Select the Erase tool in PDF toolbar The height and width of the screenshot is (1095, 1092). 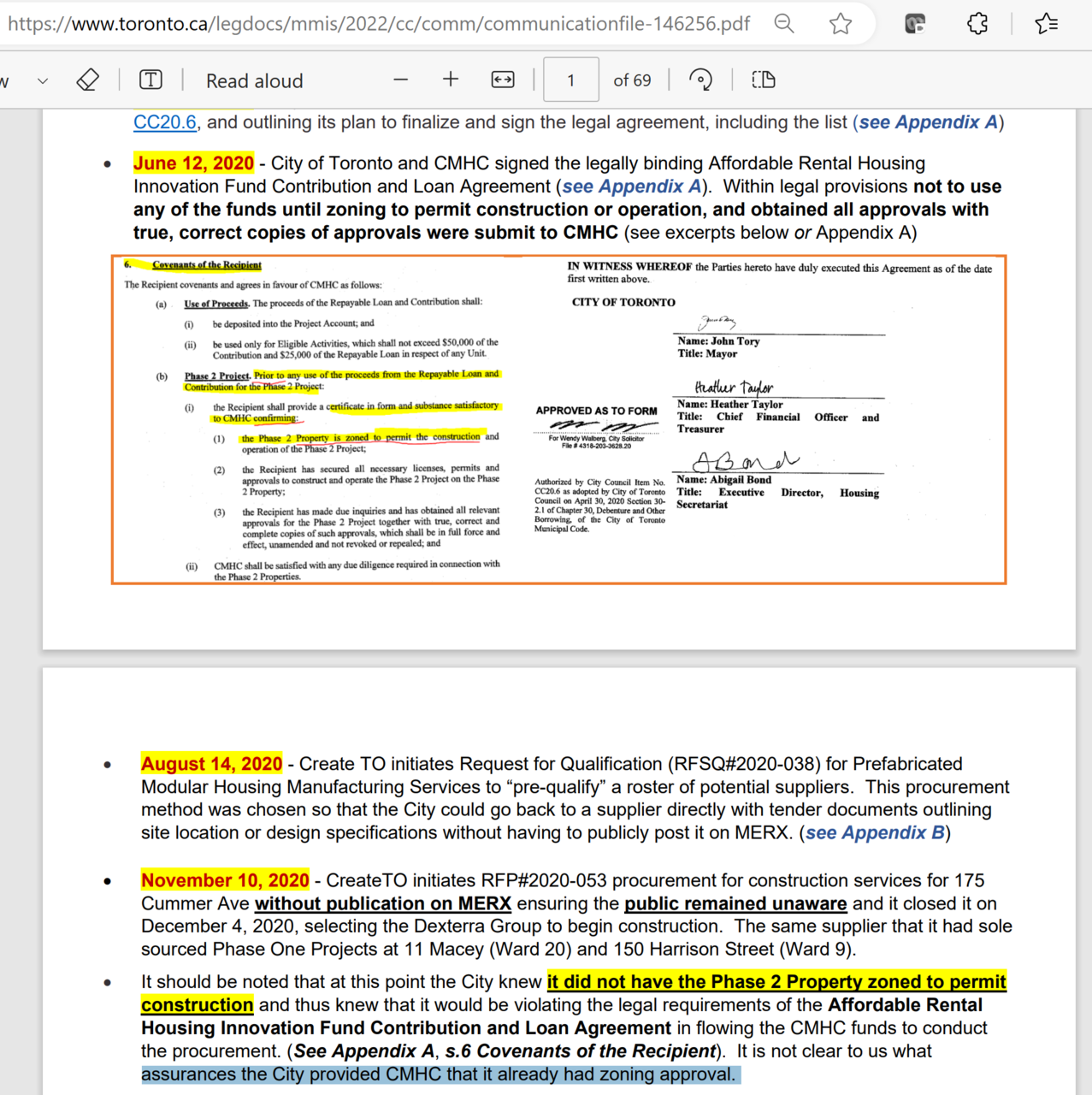87,80
